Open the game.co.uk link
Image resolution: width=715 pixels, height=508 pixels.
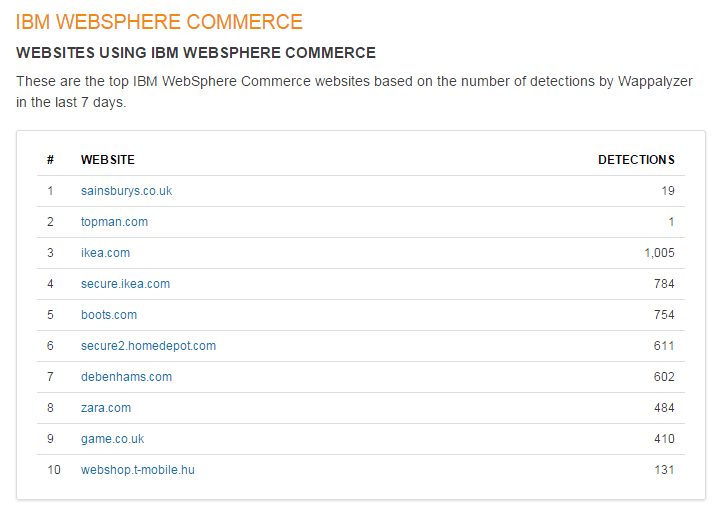coord(112,439)
